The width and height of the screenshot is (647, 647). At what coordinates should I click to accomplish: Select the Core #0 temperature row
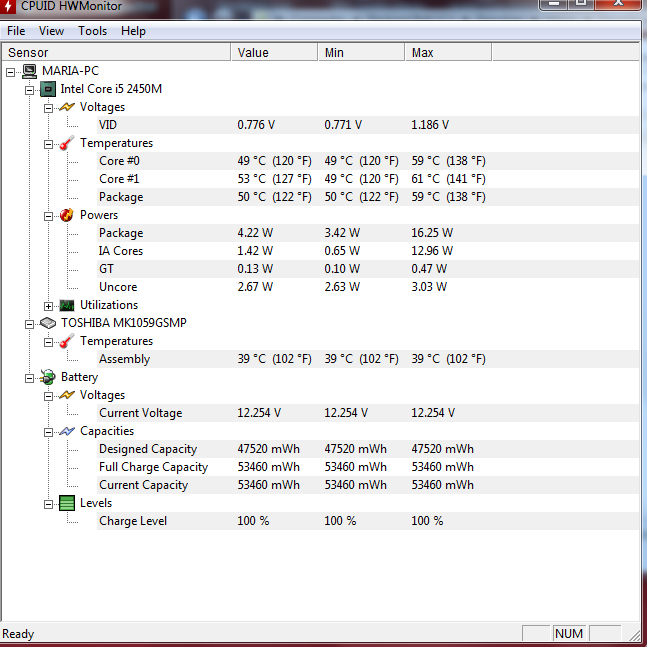[x=368, y=161]
